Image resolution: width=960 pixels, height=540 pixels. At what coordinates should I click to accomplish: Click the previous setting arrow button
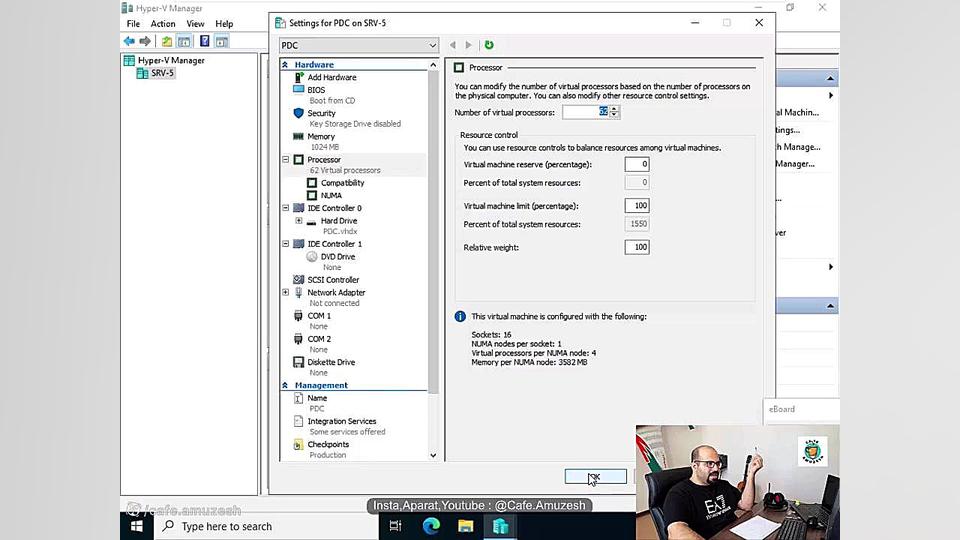452,45
